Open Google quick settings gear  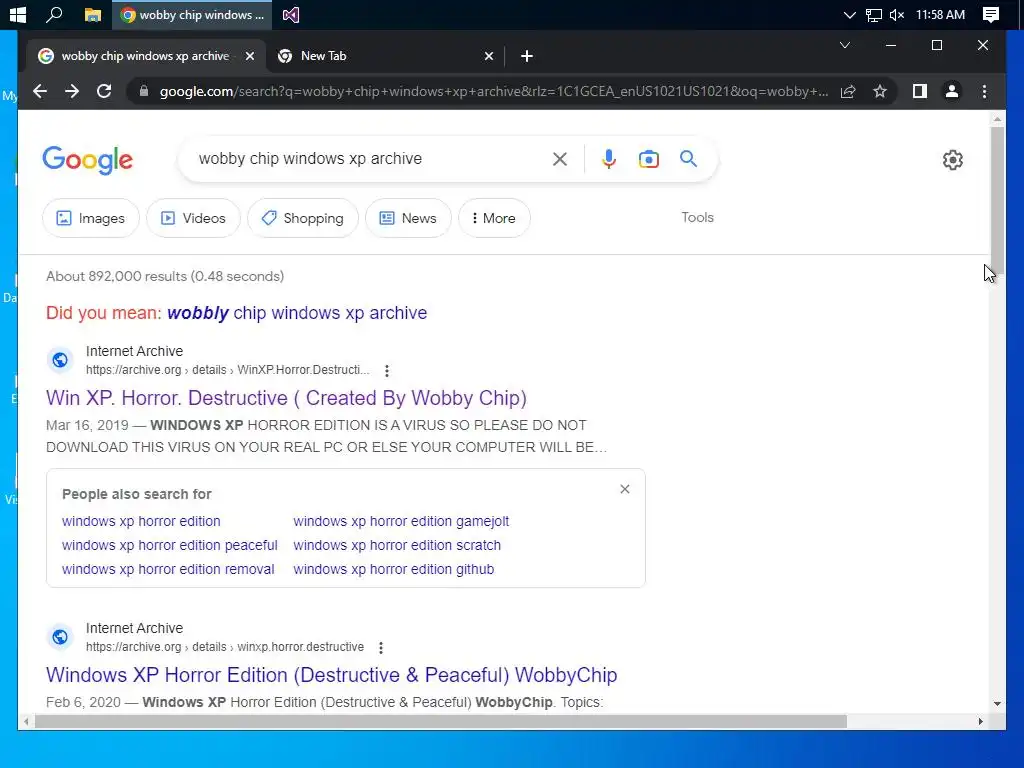[953, 160]
